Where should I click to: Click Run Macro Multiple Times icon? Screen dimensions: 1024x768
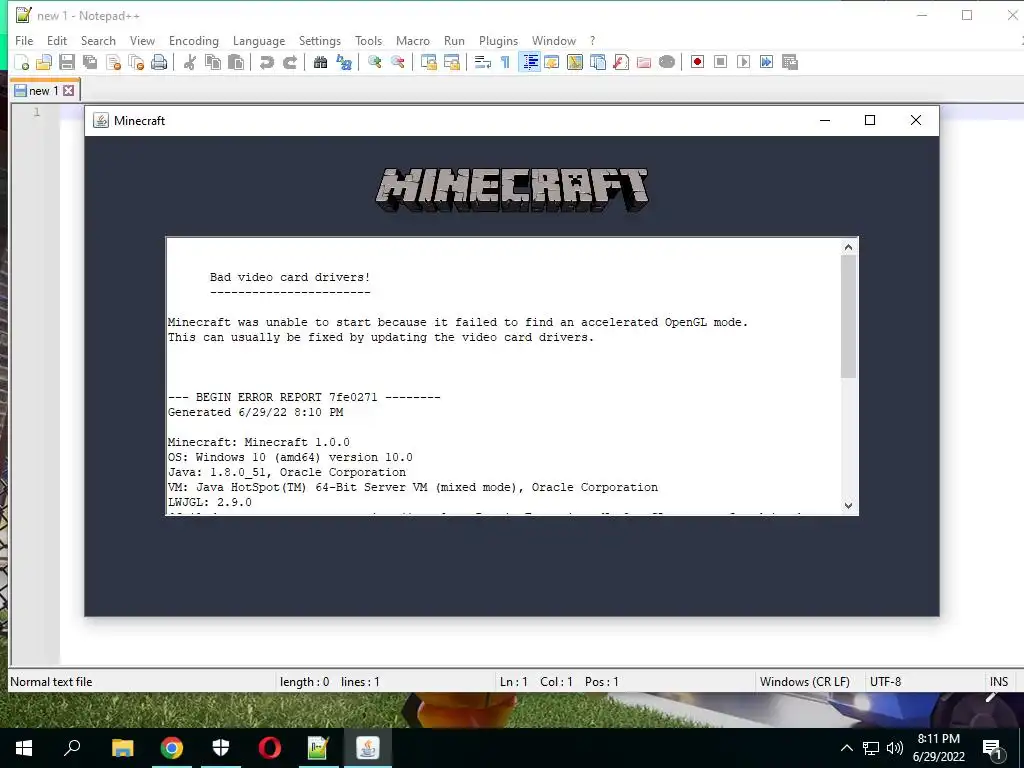point(767,62)
